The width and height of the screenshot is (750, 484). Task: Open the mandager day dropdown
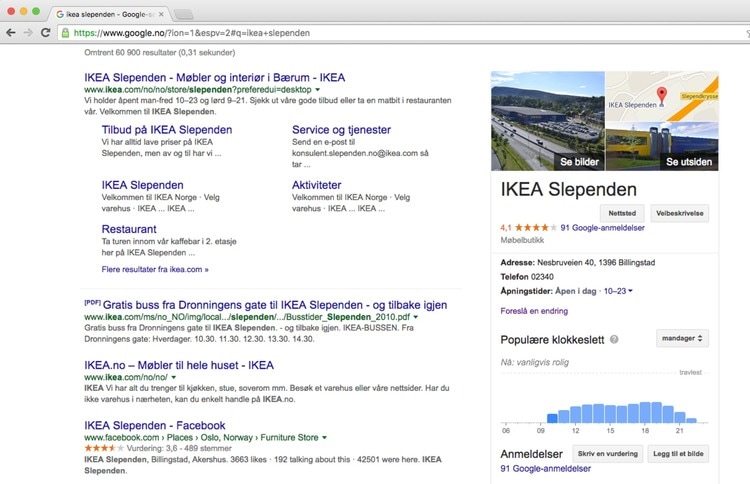[x=683, y=339]
